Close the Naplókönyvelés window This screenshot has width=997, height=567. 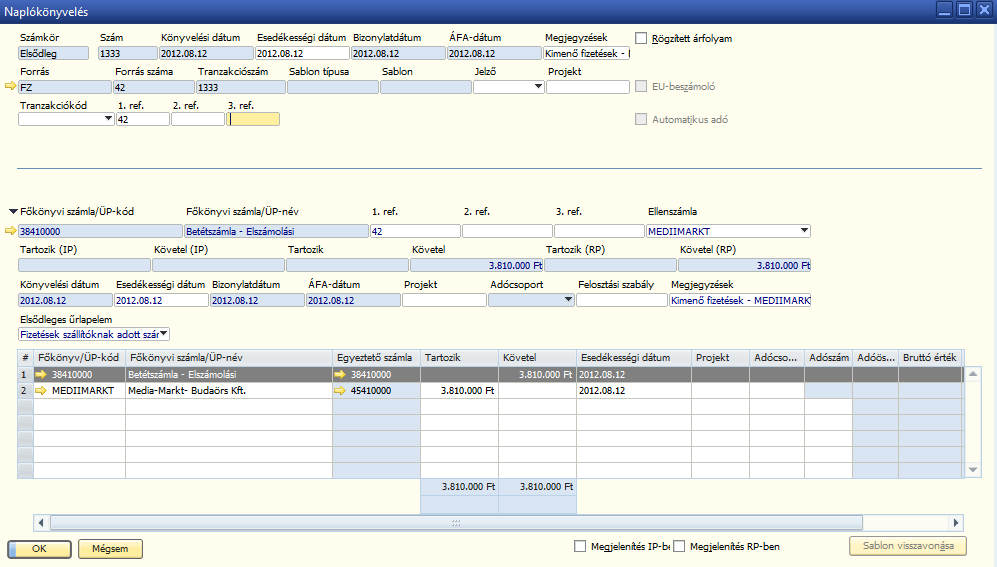pyautogui.click(x=984, y=10)
